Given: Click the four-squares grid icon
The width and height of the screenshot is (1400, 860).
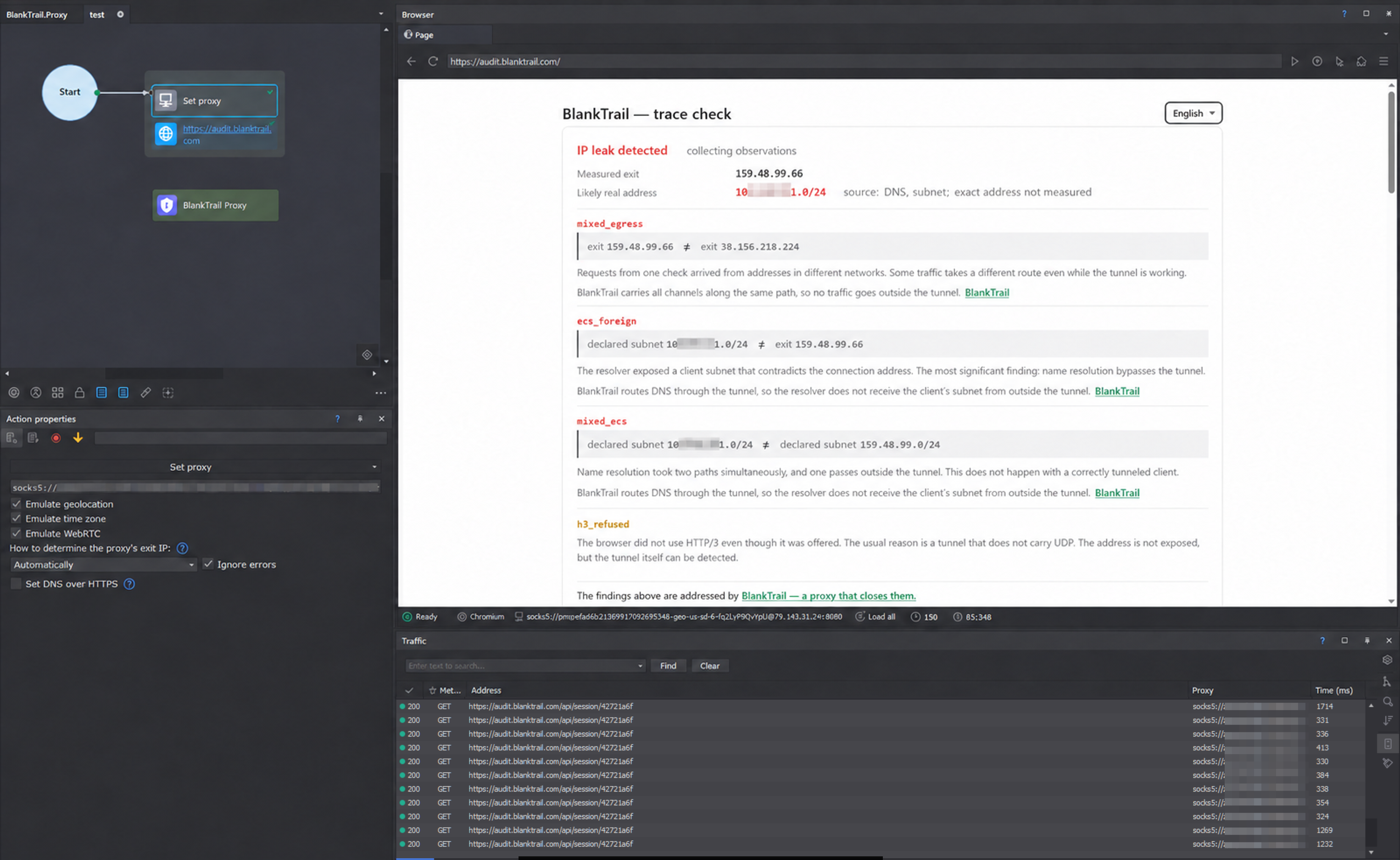Looking at the screenshot, I should [x=57, y=393].
